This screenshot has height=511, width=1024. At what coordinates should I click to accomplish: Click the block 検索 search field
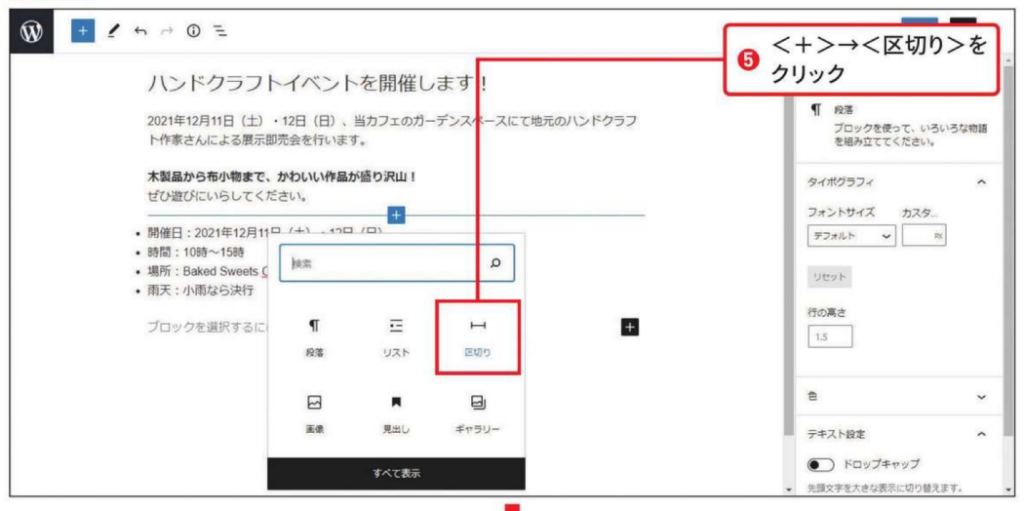coord(385,264)
